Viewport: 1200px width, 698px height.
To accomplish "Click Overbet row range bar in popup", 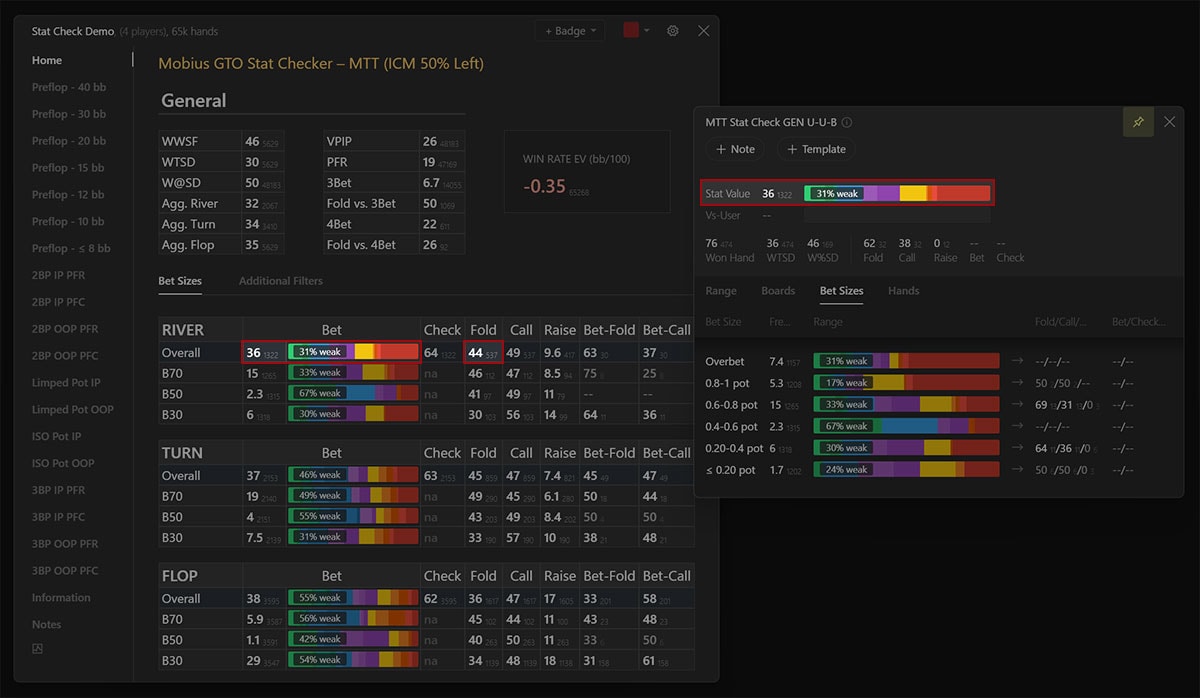I will coord(906,361).
